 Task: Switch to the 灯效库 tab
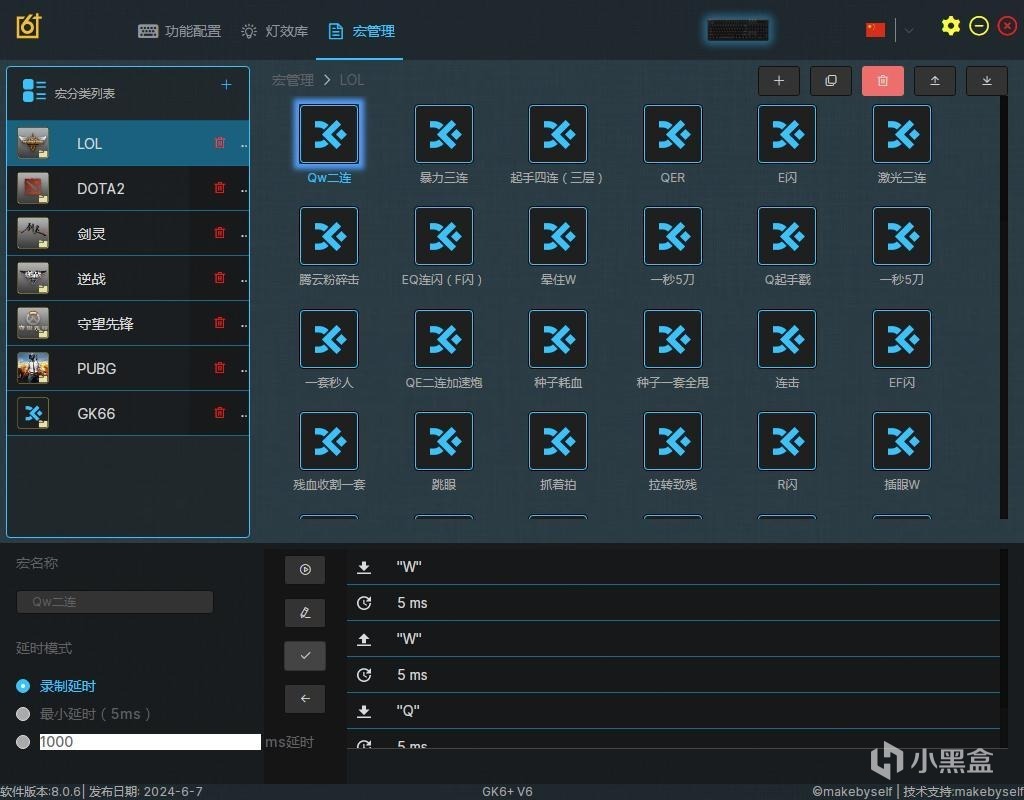(x=274, y=31)
